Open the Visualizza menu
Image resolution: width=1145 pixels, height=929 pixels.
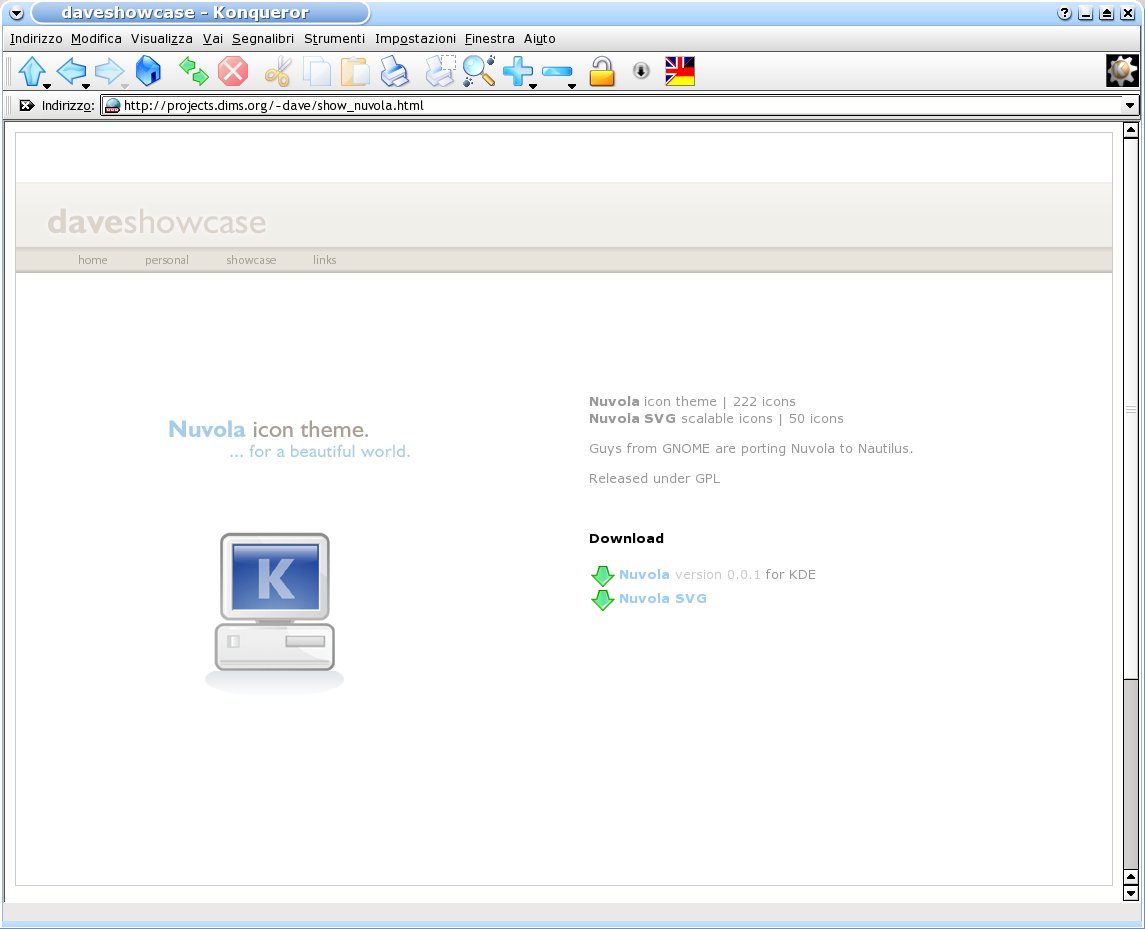161,39
